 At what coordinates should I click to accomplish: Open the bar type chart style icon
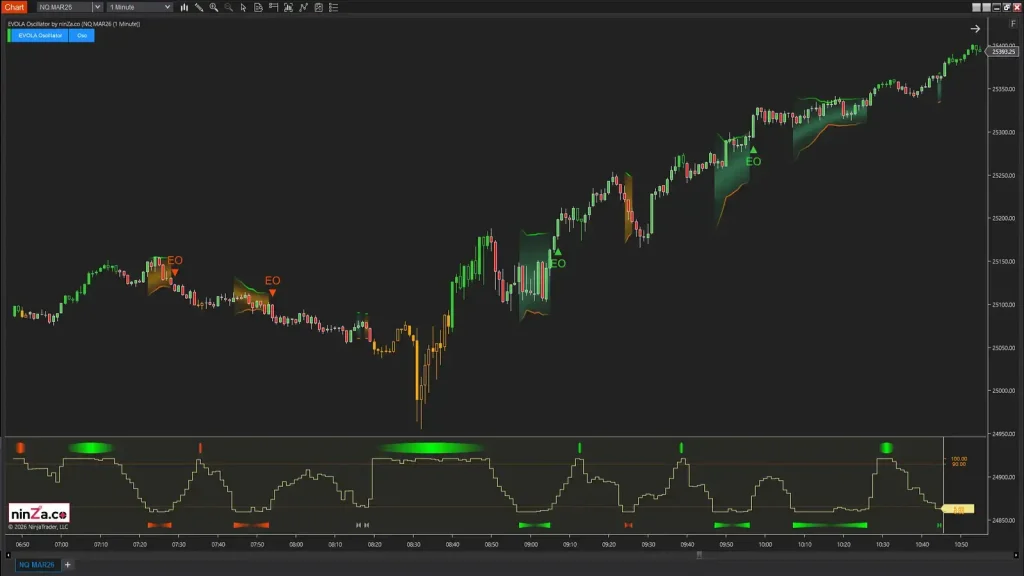point(184,7)
